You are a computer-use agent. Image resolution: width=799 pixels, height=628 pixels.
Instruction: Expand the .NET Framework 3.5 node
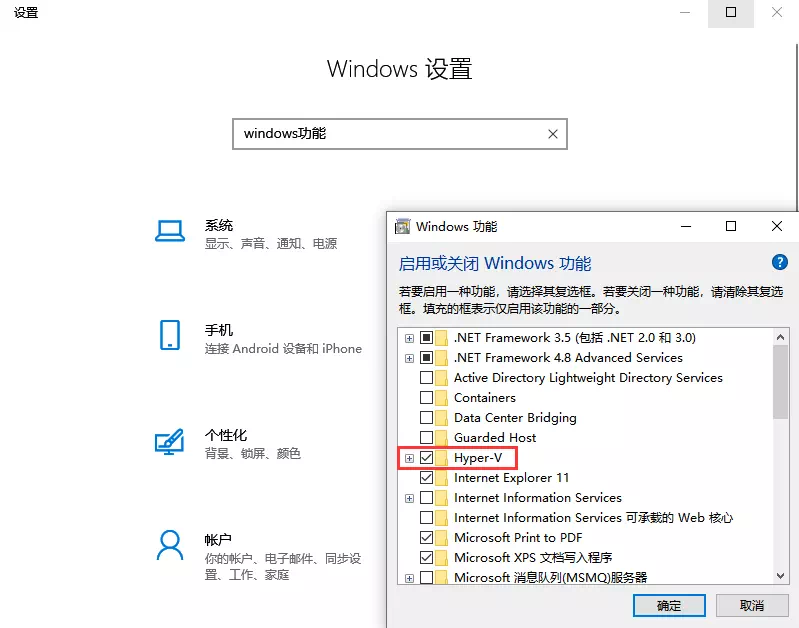tap(409, 338)
